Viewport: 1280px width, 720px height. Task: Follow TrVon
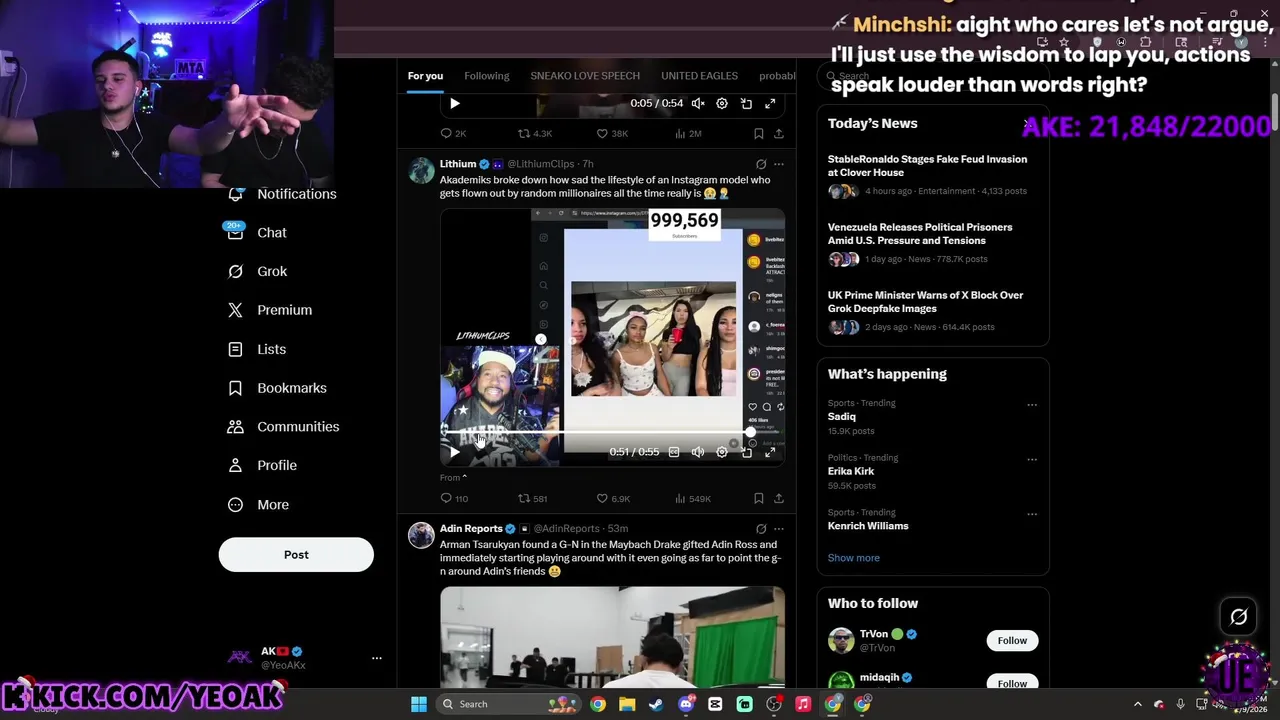point(1012,641)
